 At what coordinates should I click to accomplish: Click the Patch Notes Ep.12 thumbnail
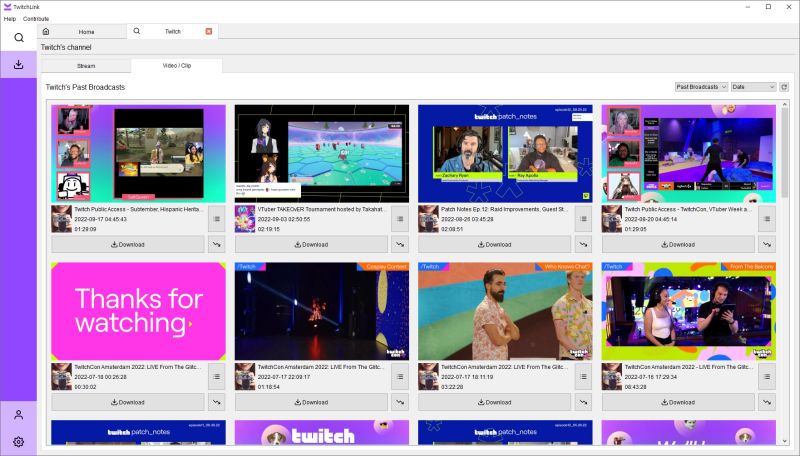505,154
